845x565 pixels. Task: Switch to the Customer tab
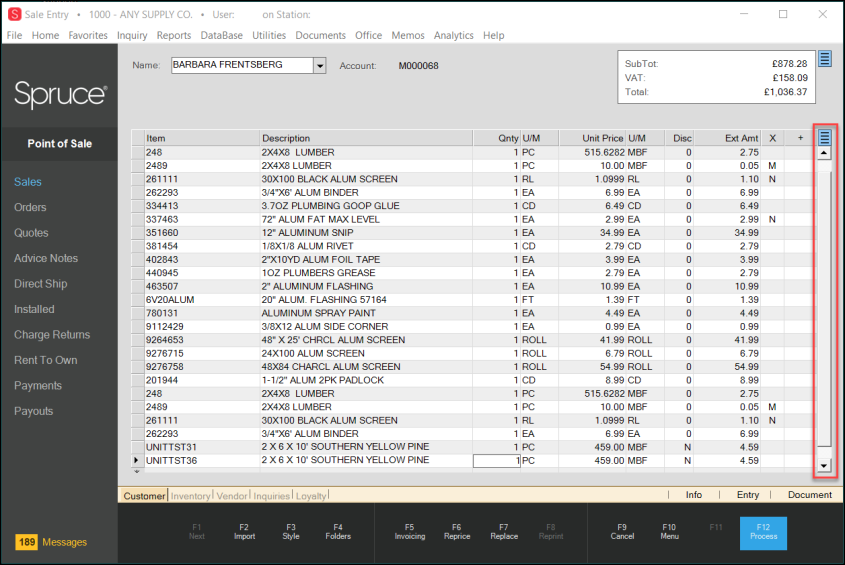[144, 495]
